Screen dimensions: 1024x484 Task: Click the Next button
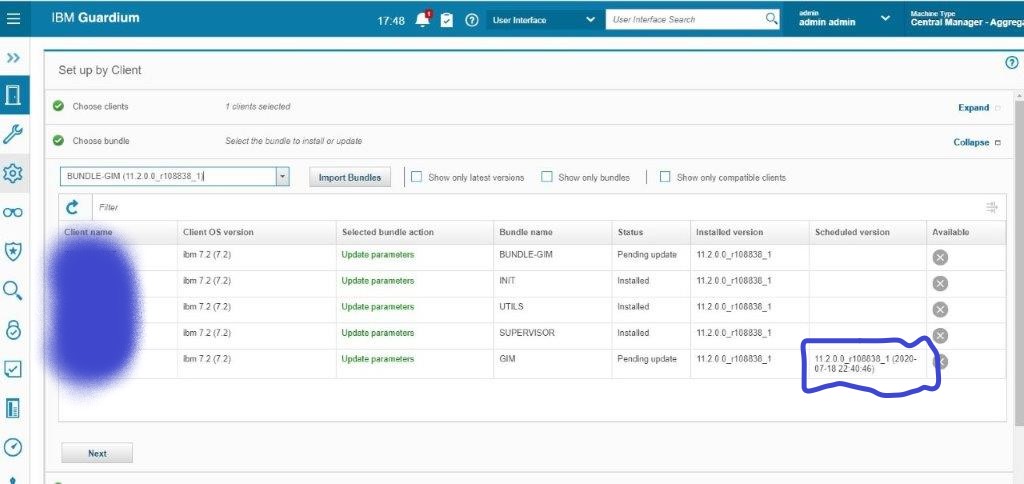[x=97, y=453]
